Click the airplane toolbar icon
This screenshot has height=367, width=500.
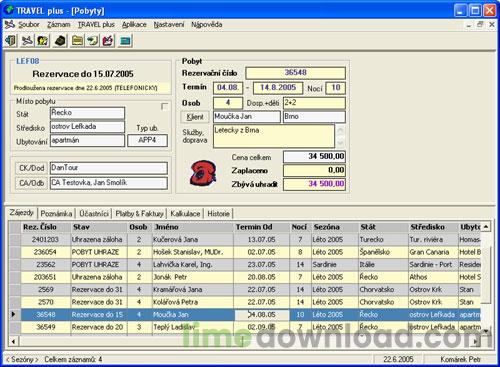coord(27,41)
